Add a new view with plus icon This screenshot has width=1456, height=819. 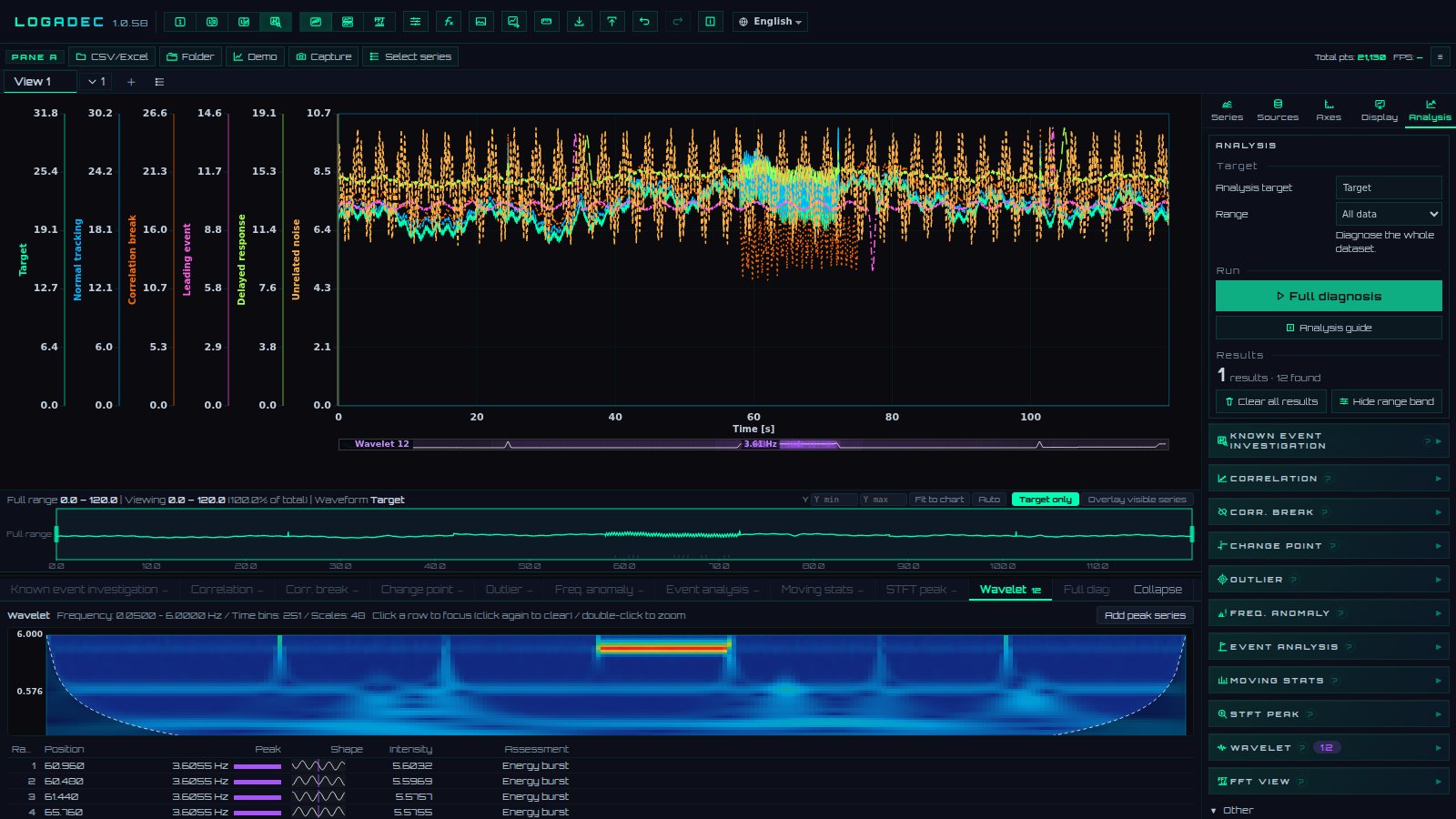(x=131, y=82)
